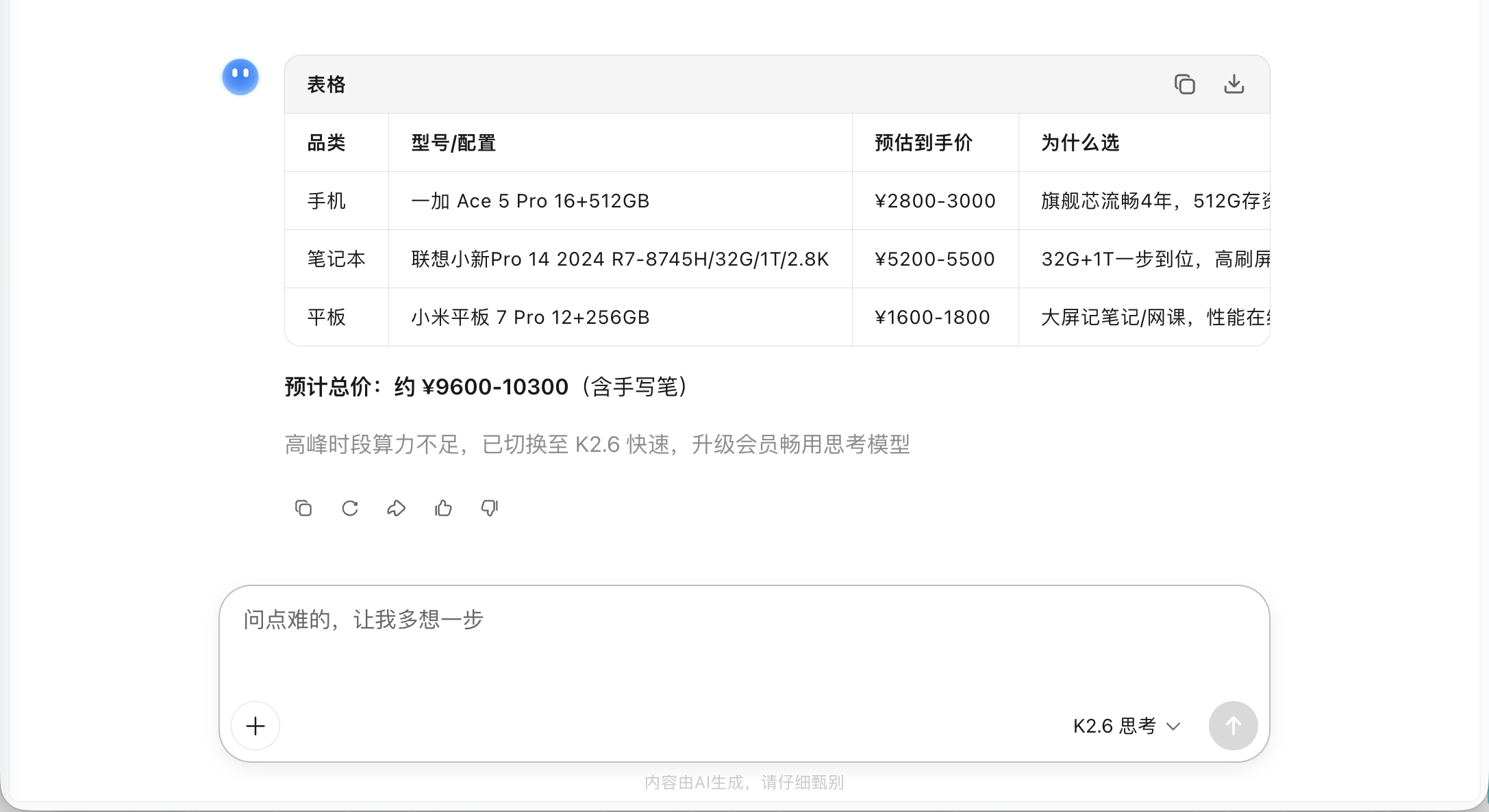Give the response a thumbs up
1489x812 pixels.
point(443,508)
